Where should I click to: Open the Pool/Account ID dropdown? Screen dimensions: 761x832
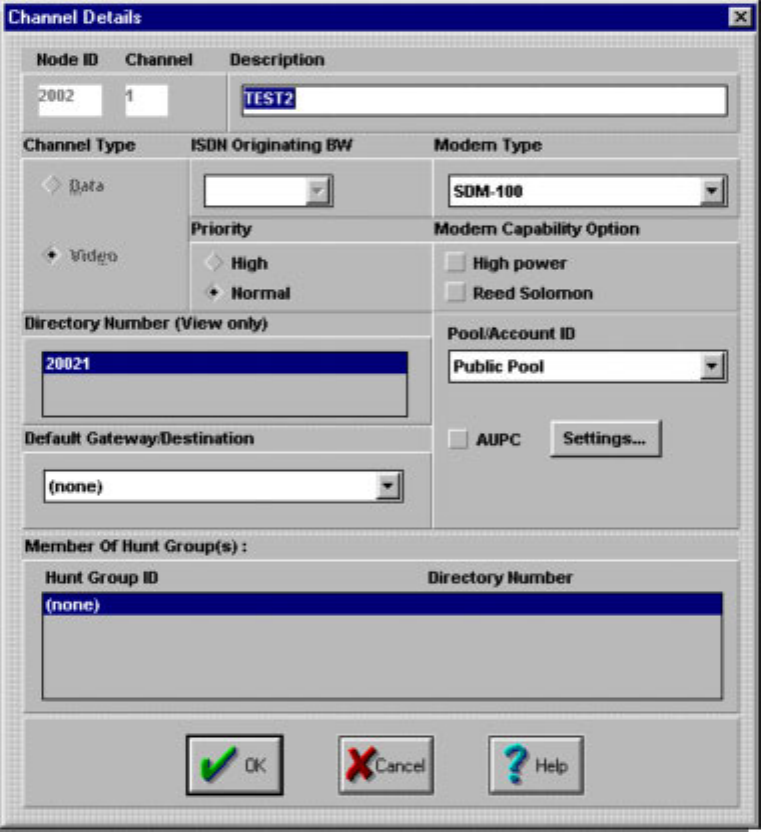[x=712, y=367]
